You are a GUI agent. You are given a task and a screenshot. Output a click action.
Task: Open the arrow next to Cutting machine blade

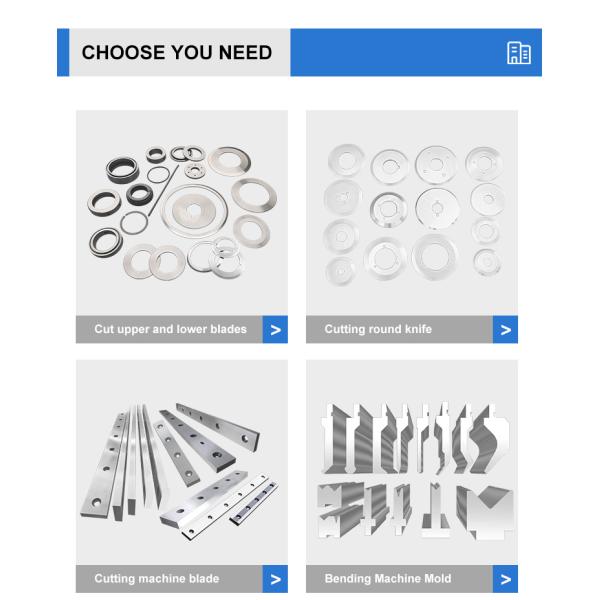275,579
